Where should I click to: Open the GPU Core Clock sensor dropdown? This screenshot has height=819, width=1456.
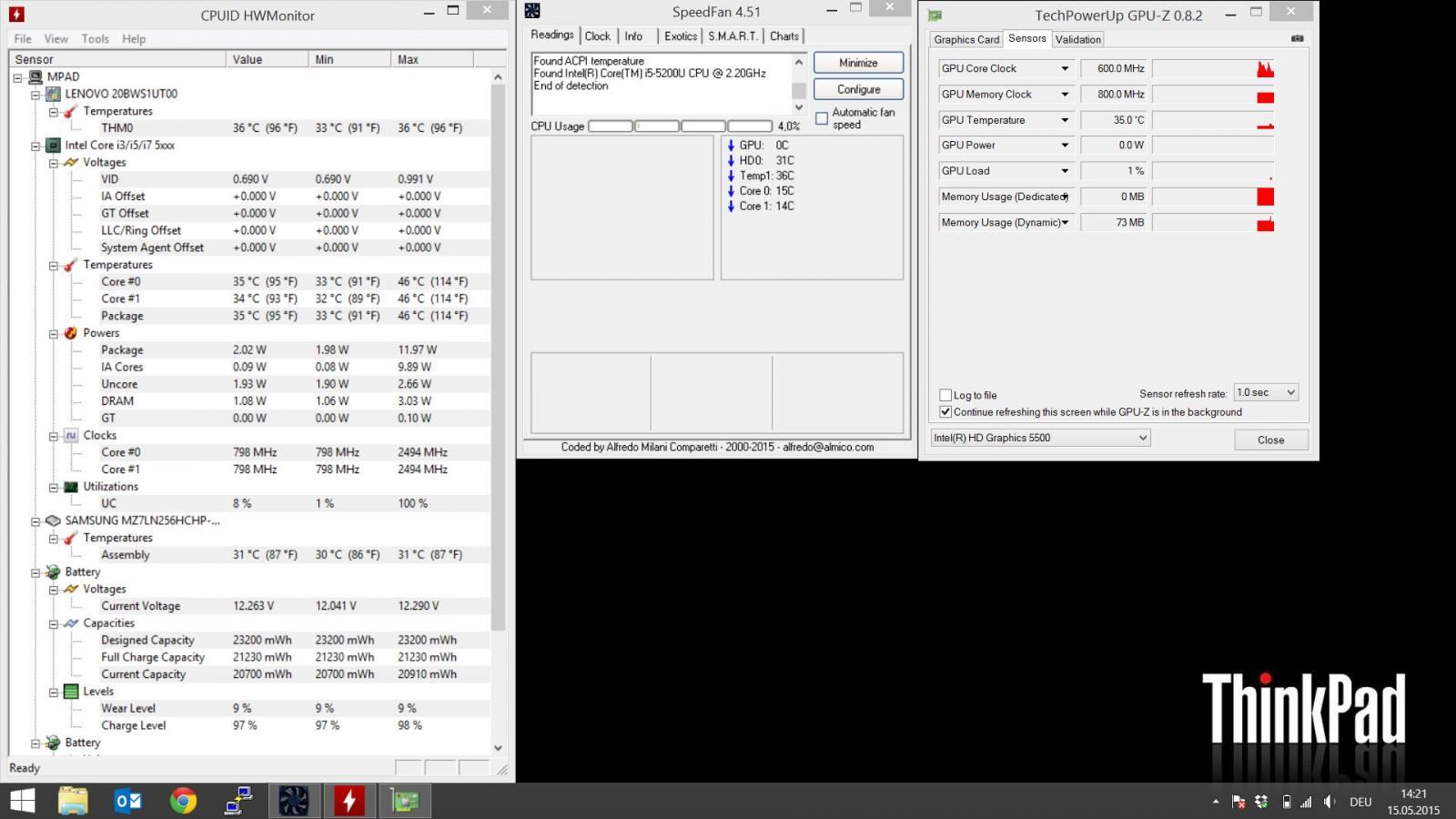click(x=1065, y=68)
